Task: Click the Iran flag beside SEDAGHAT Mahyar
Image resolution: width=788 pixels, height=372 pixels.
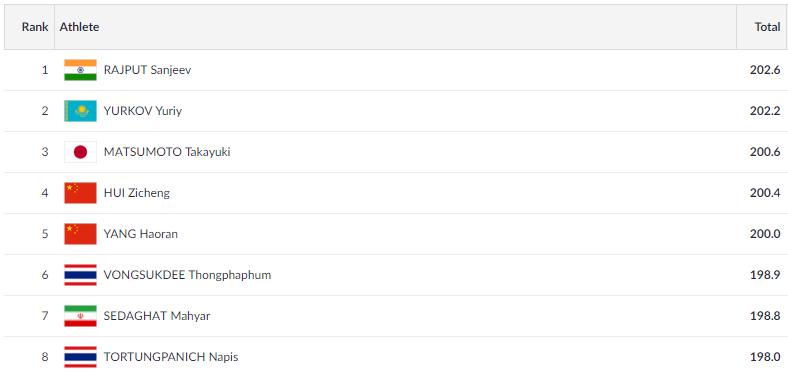Action: point(80,316)
